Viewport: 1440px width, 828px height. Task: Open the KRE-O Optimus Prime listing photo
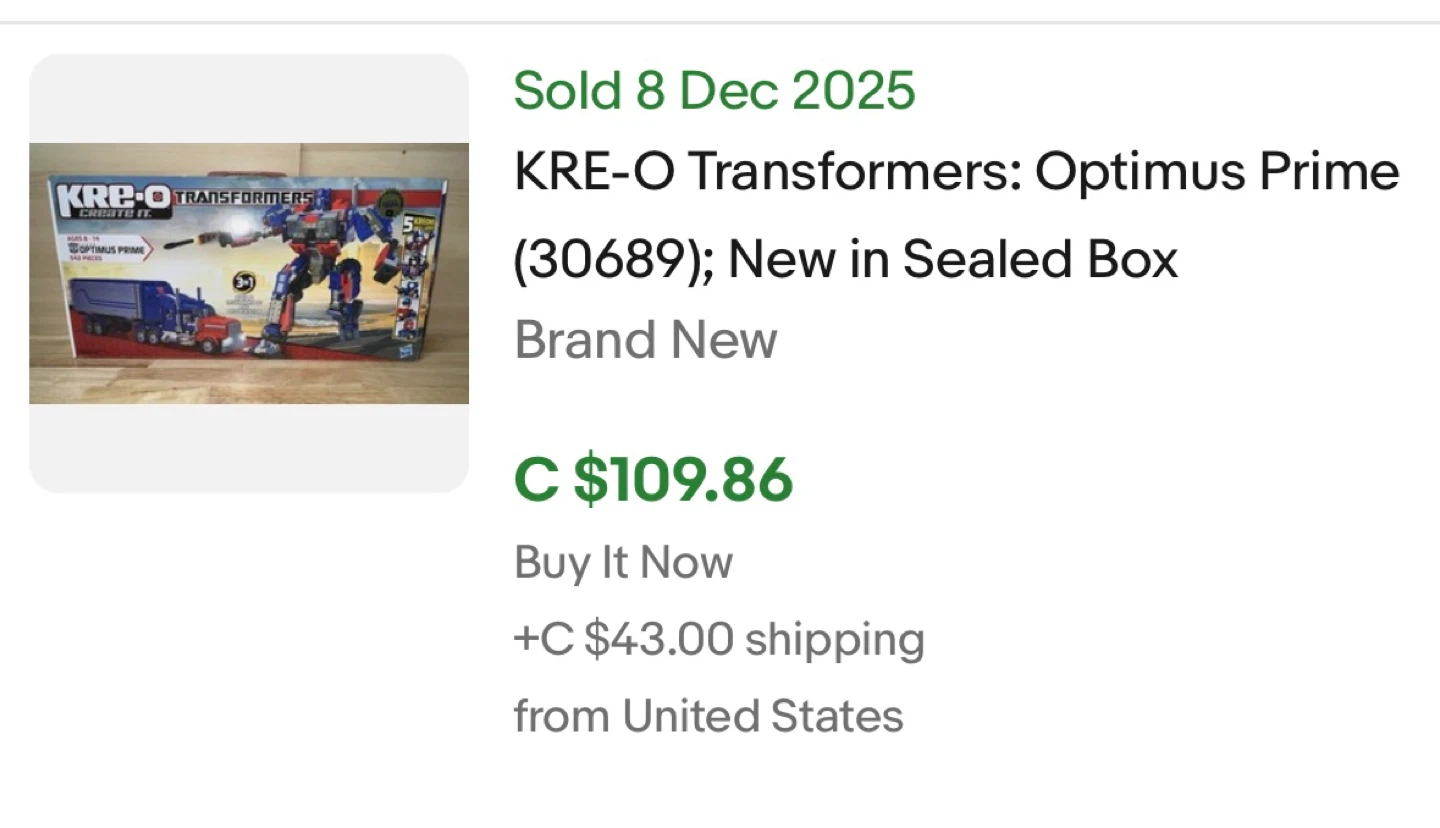coord(249,272)
